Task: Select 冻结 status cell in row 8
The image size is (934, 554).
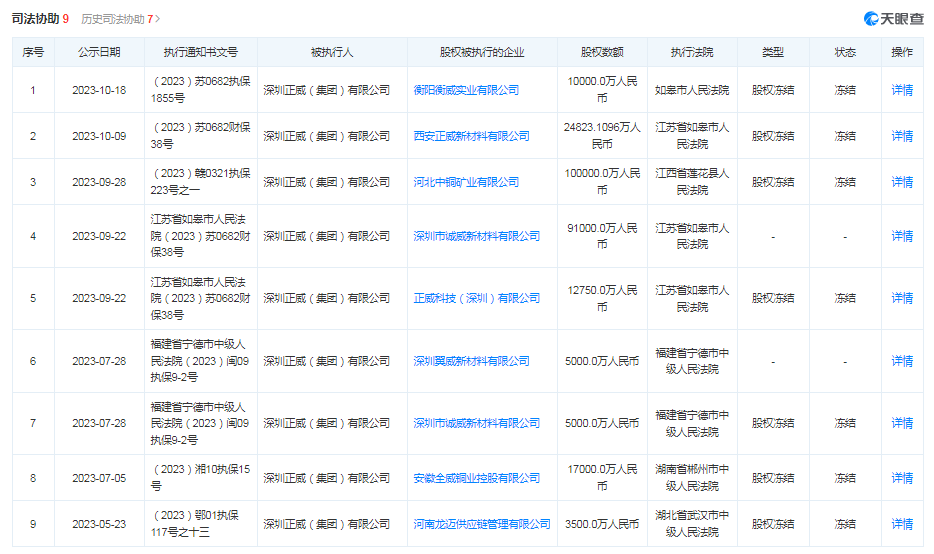Action: pos(845,478)
